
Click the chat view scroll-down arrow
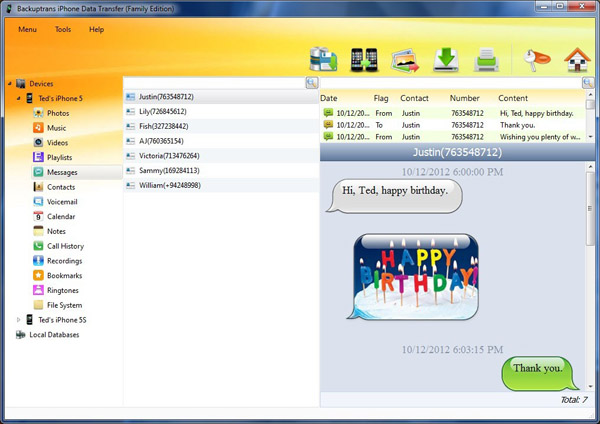(590, 386)
